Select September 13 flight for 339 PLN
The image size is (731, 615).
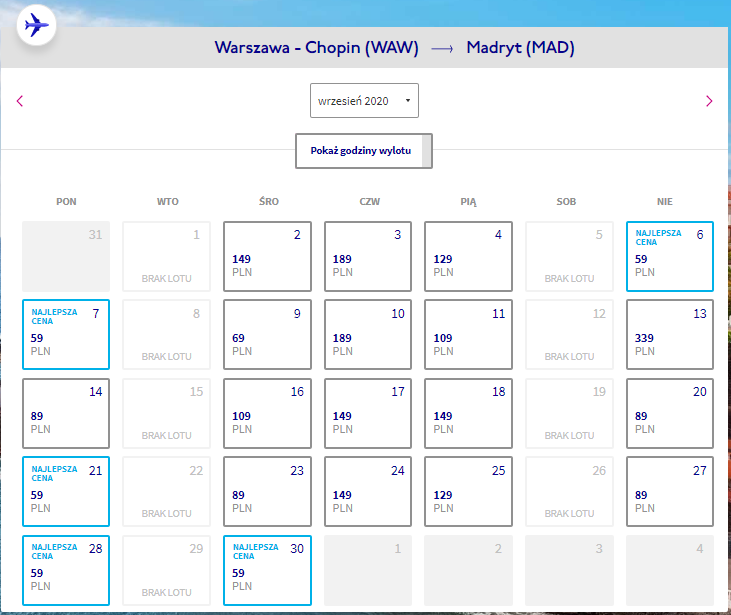pos(669,335)
